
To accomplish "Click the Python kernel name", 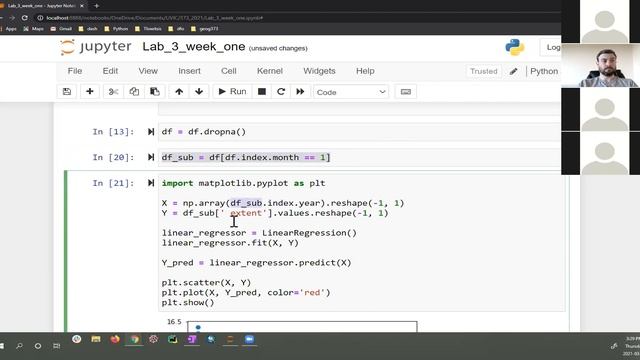I will click(544, 71).
